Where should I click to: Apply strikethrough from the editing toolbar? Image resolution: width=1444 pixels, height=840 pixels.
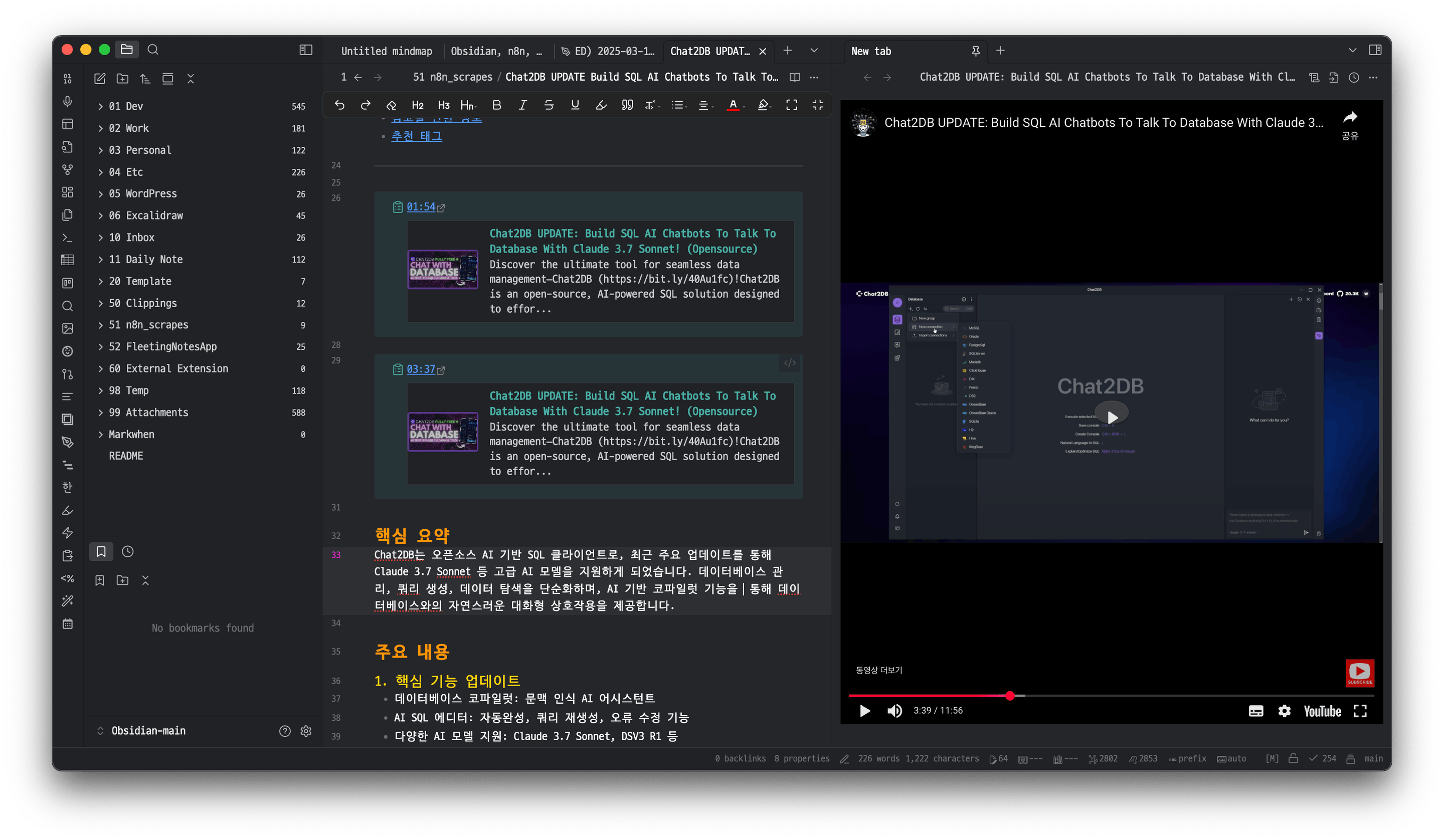point(549,105)
